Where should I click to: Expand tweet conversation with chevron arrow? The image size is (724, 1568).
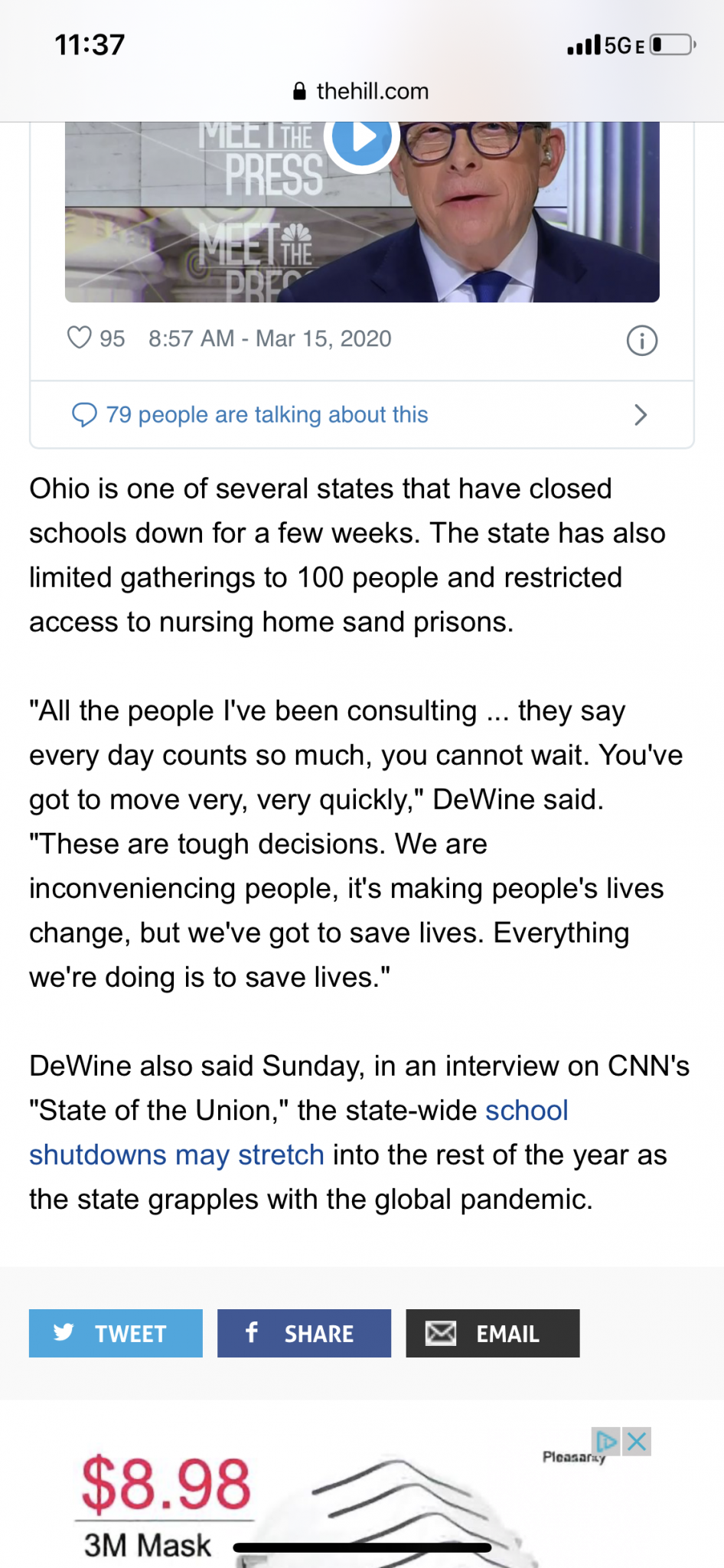coord(641,414)
